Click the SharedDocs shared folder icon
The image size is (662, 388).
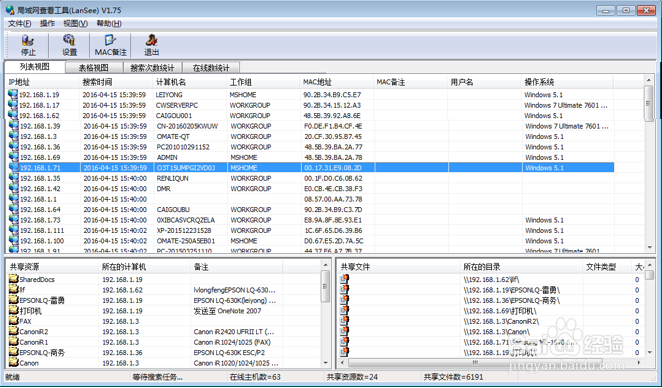pos(14,279)
